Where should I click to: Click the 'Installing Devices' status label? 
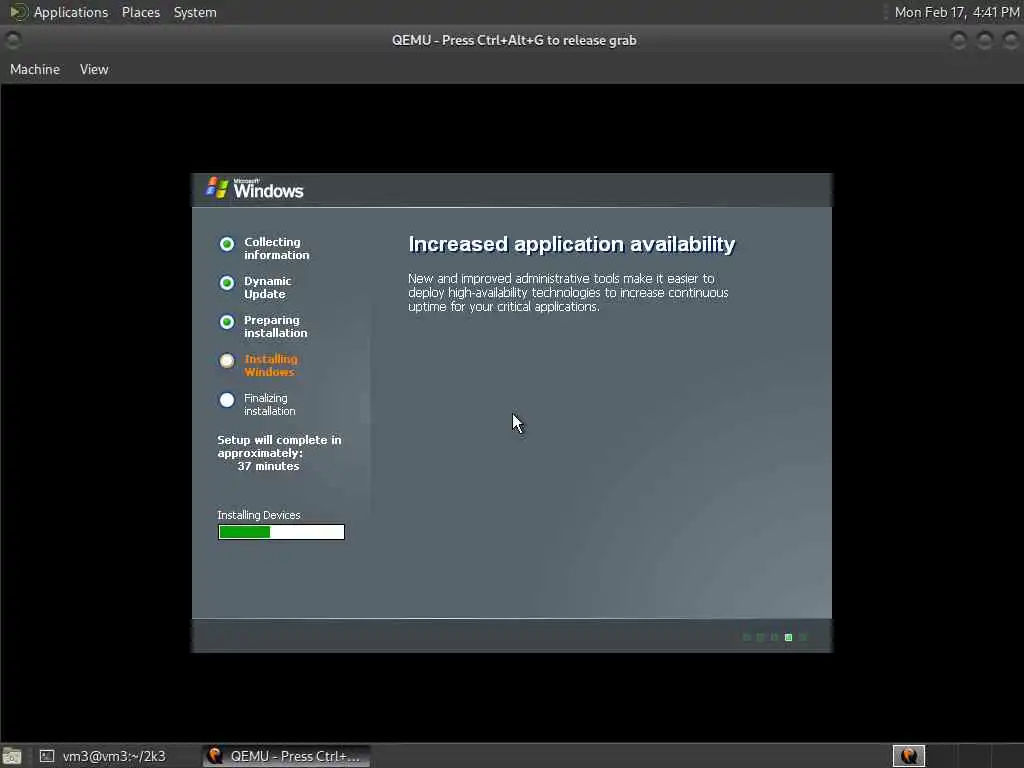point(259,515)
